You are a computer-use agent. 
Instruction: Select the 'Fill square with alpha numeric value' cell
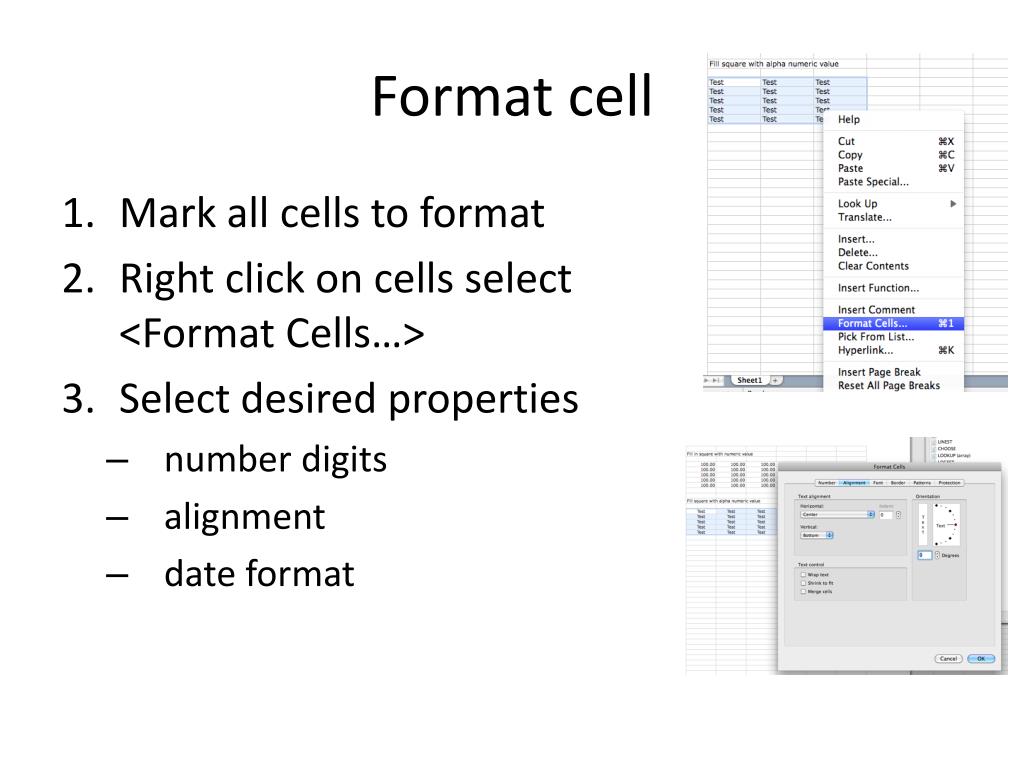click(x=774, y=64)
